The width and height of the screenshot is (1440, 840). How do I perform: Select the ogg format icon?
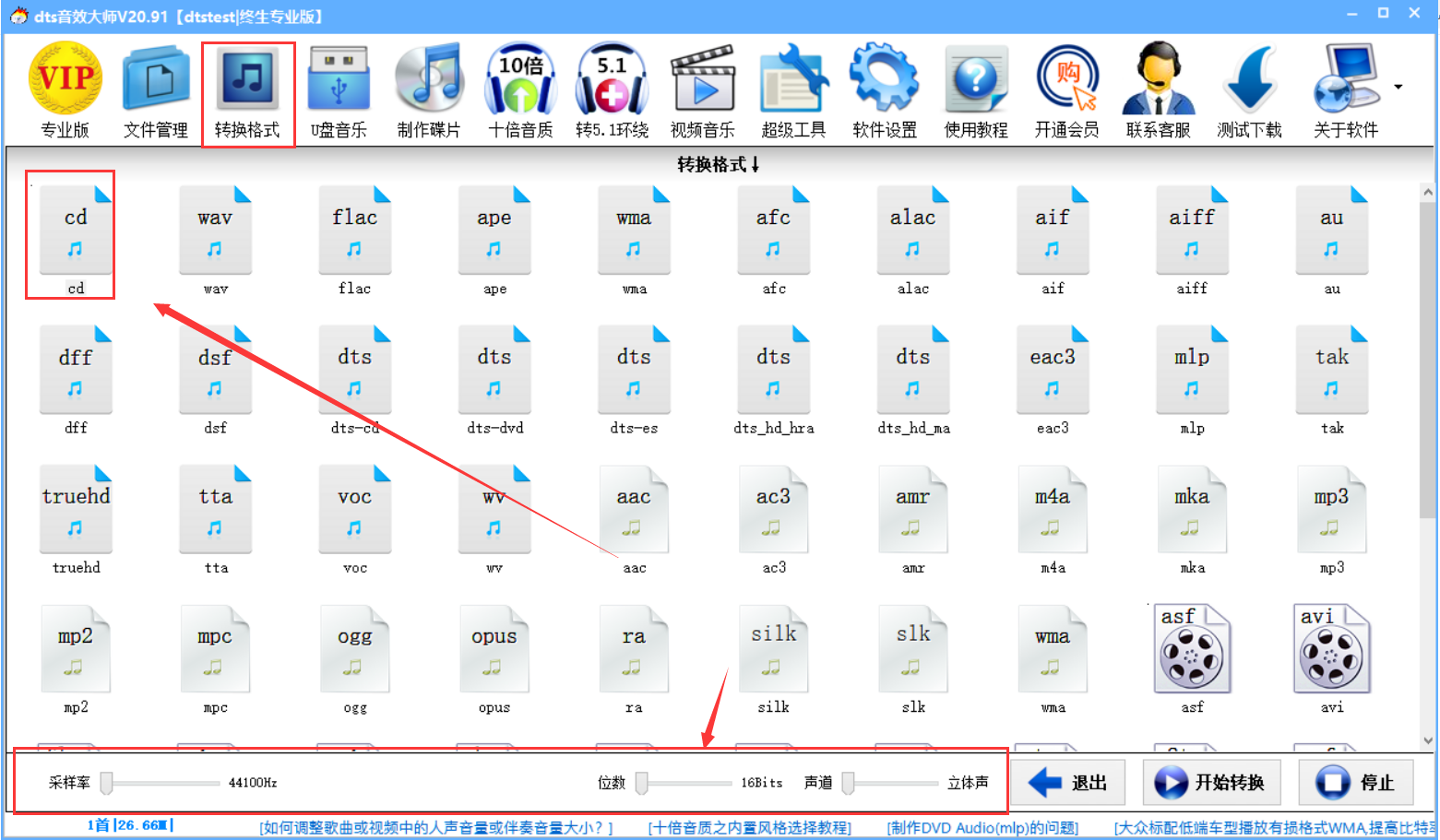point(354,658)
